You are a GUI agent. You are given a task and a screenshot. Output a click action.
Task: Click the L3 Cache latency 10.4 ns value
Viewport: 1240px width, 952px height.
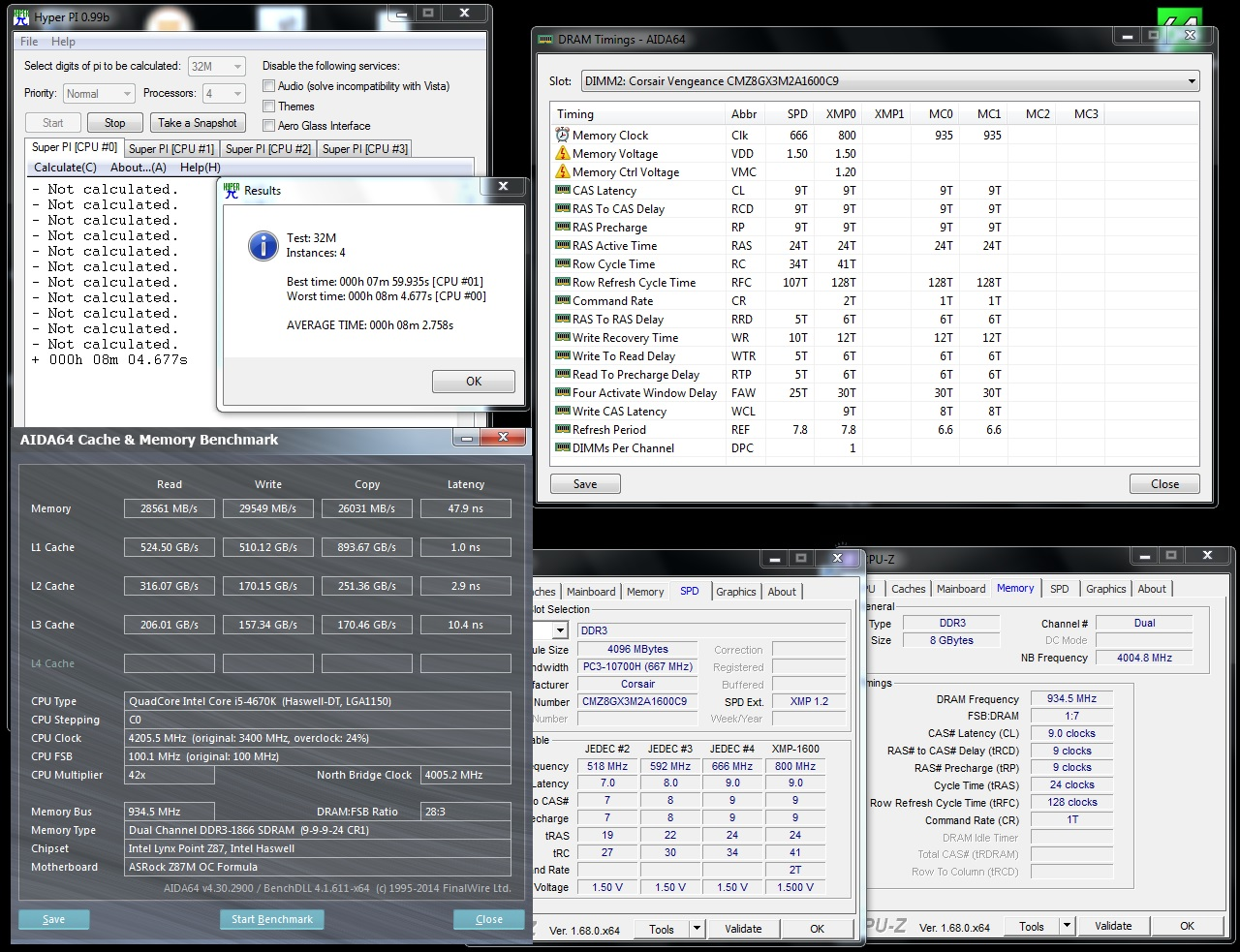point(466,625)
